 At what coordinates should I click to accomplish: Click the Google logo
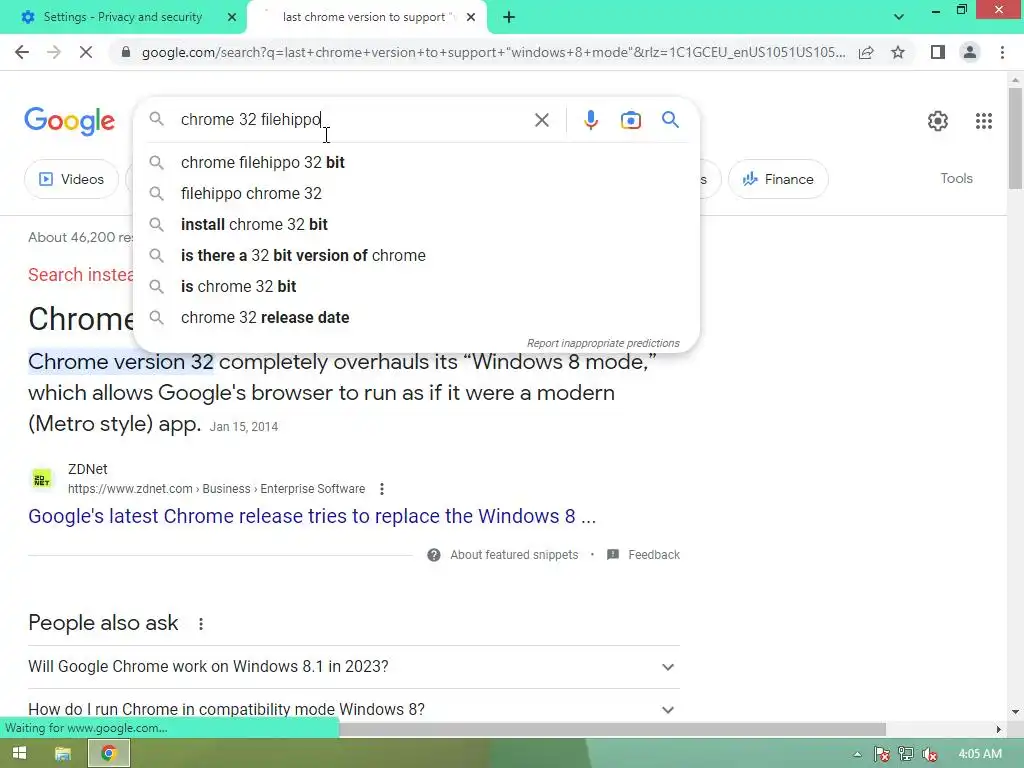70,121
